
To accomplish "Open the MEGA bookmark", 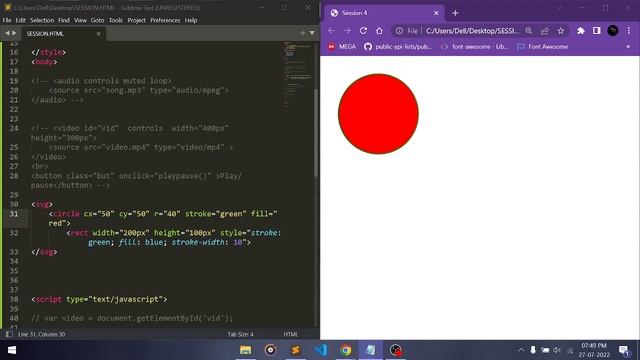I will pyautogui.click(x=342, y=47).
